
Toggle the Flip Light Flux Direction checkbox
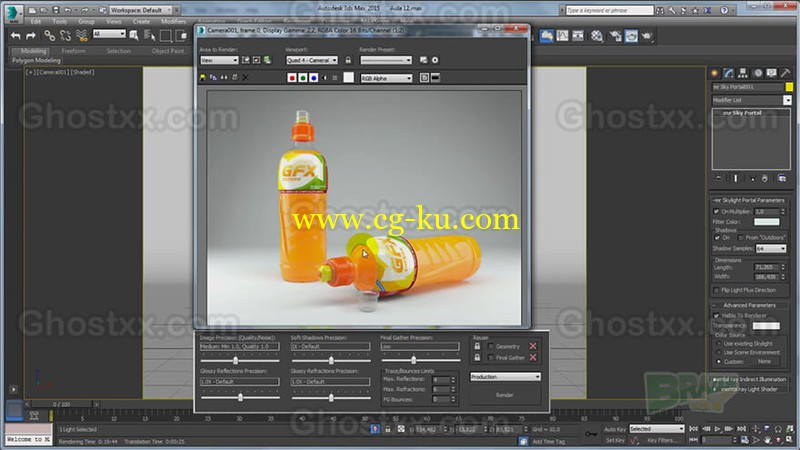pos(716,290)
